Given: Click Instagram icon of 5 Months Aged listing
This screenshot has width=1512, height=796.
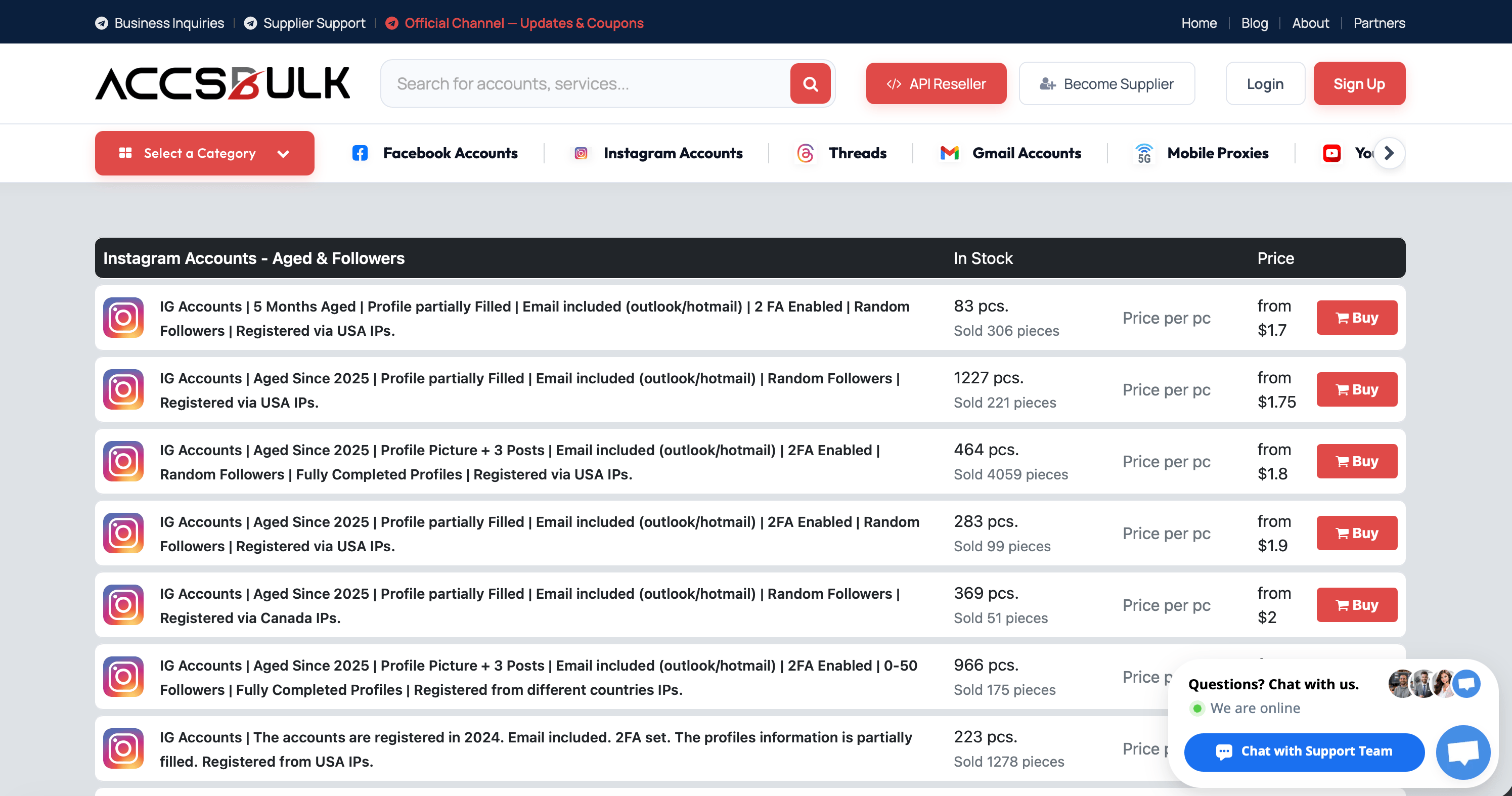Looking at the screenshot, I should [x=123, y=318].
